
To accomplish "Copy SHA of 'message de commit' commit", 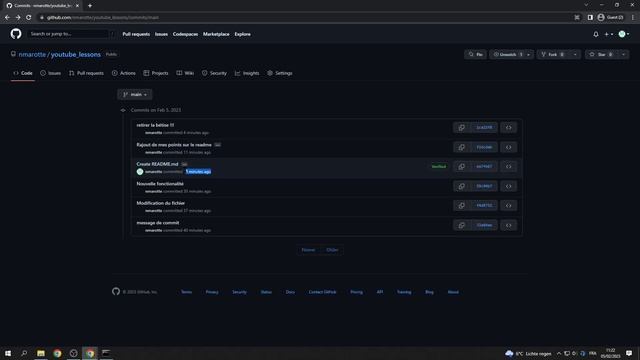I will point(461,225).
